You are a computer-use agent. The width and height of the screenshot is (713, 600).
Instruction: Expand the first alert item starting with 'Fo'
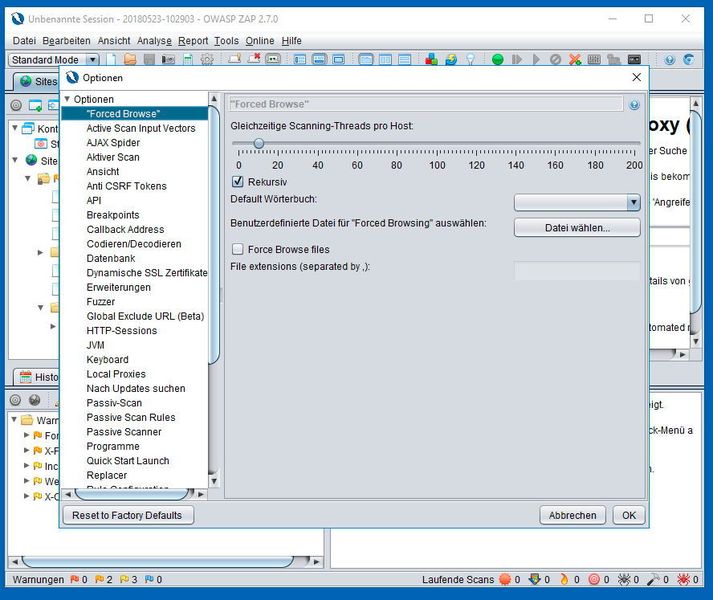point(26,435)
